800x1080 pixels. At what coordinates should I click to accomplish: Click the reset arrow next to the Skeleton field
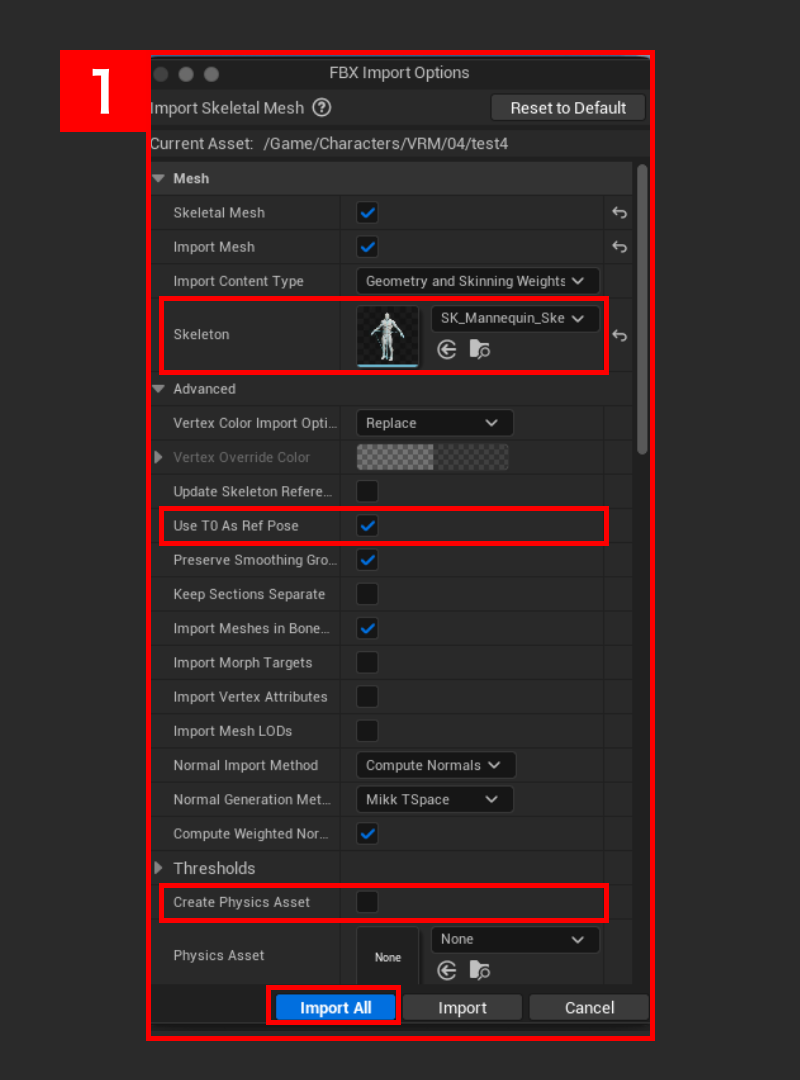pos(619,336)
